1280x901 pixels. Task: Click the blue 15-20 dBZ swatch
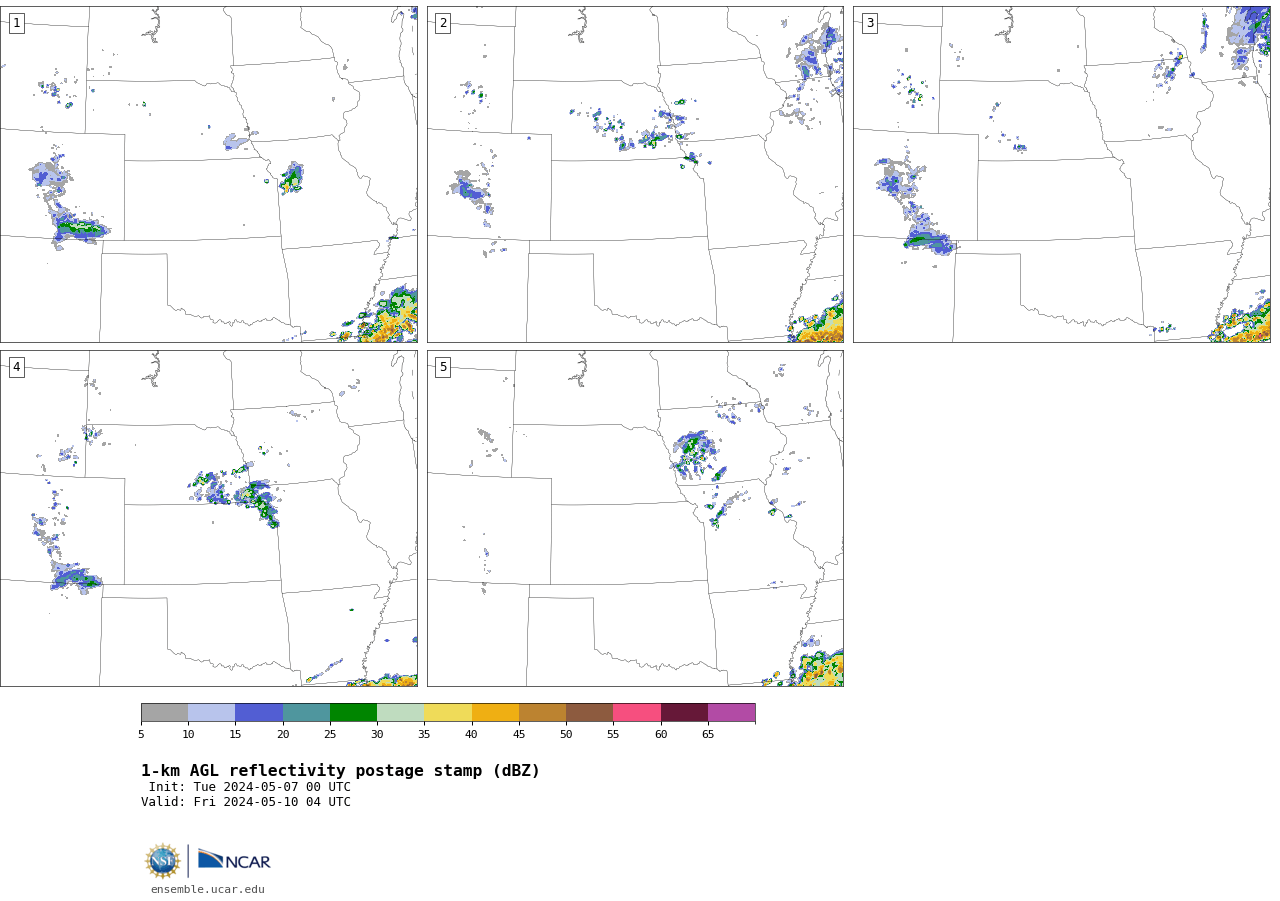pyautogui.click(x=259, y=712)
